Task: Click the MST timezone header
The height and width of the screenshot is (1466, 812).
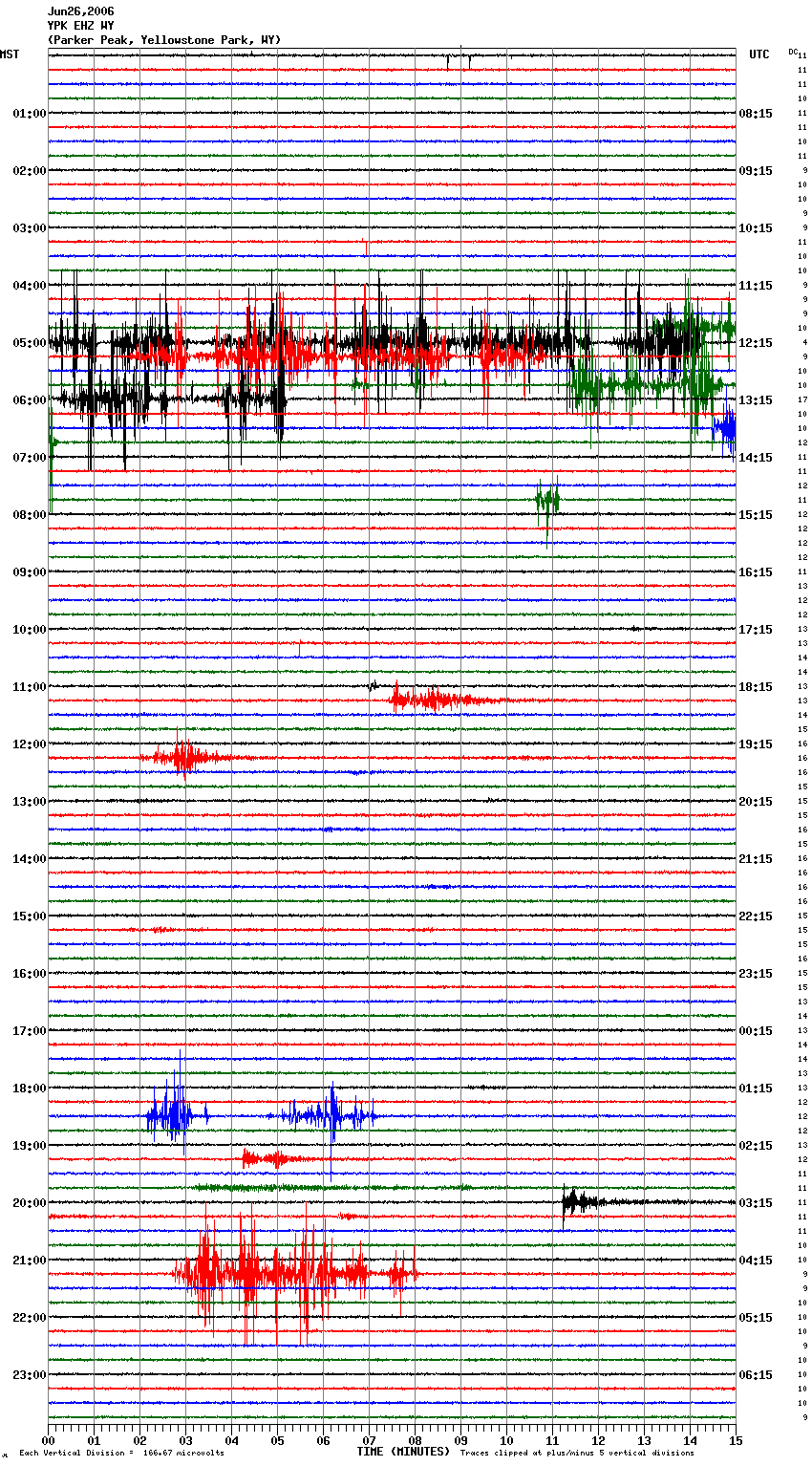Action: 10,54
